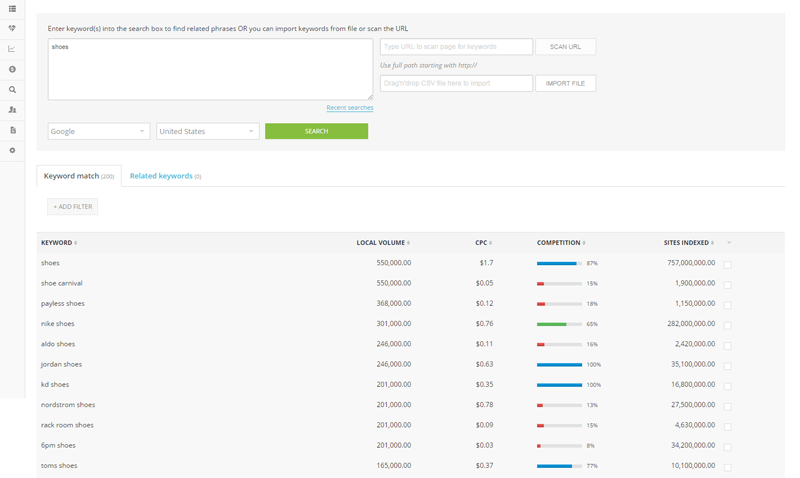Click the diamond icon in the sidebar

click(12, 29)
